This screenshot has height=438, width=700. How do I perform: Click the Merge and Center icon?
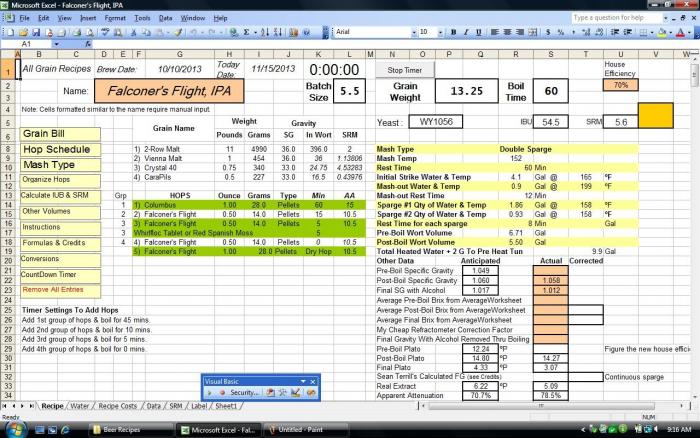pos(533,32)
